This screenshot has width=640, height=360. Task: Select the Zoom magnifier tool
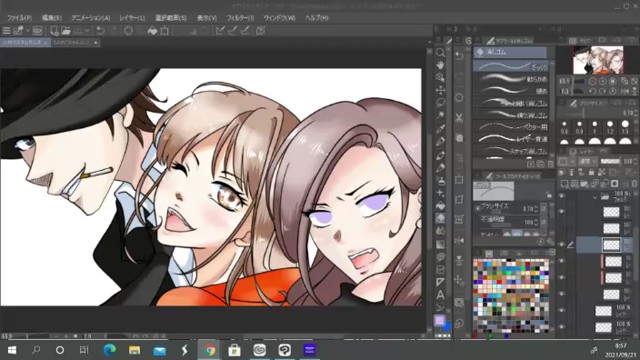pyautogui.click(x=440, y=53)
